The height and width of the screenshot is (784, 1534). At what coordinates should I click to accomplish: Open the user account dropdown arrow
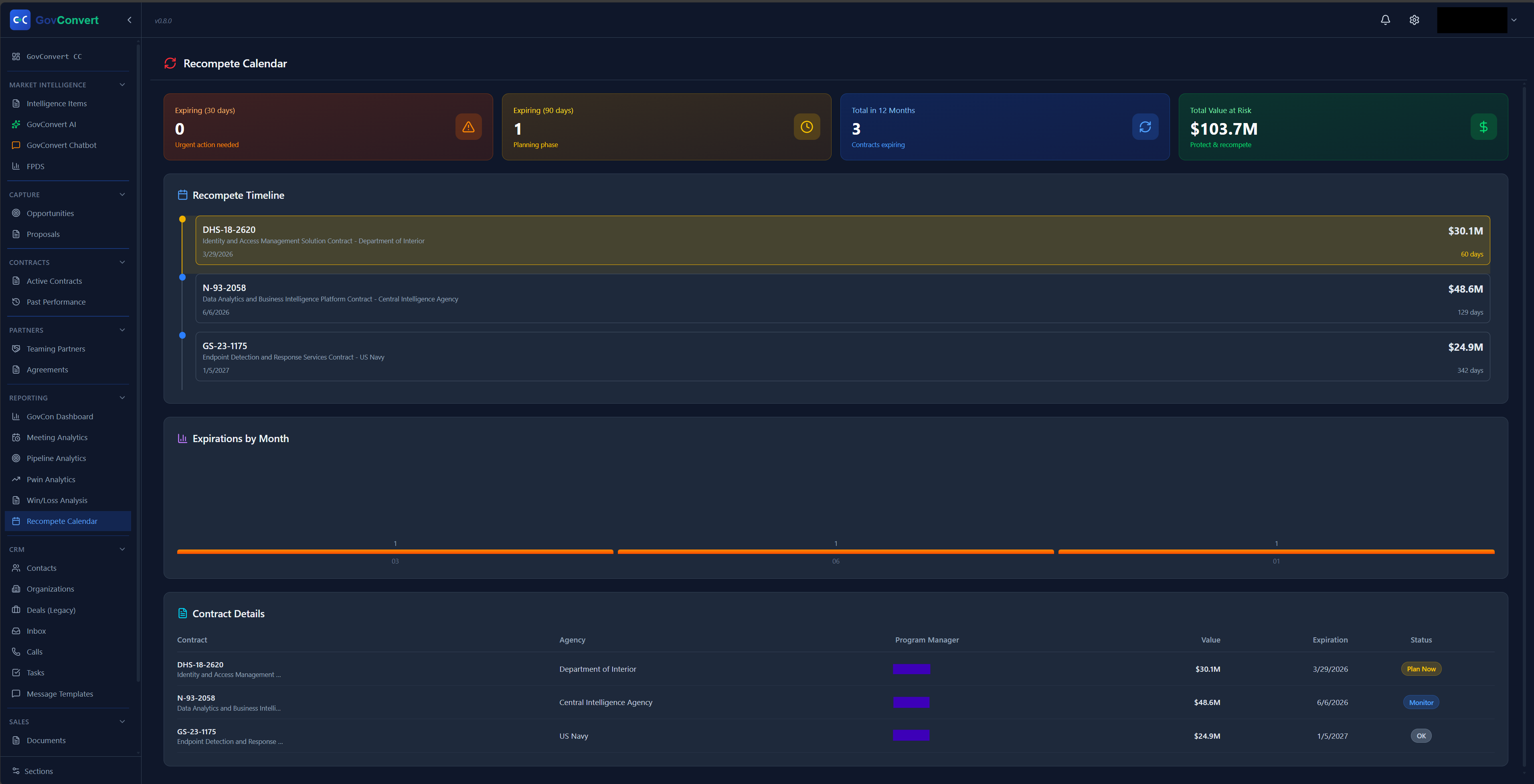click(x=1513, y=20)
